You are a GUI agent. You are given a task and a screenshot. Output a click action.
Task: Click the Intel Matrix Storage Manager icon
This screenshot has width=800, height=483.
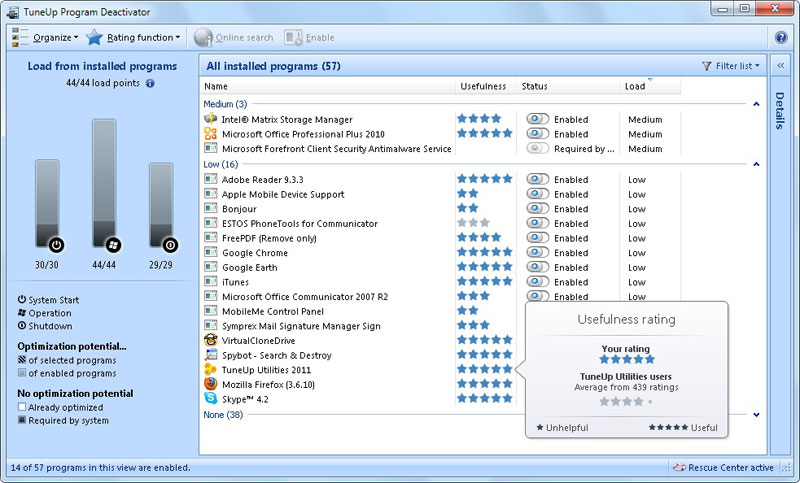click(210, 119)
